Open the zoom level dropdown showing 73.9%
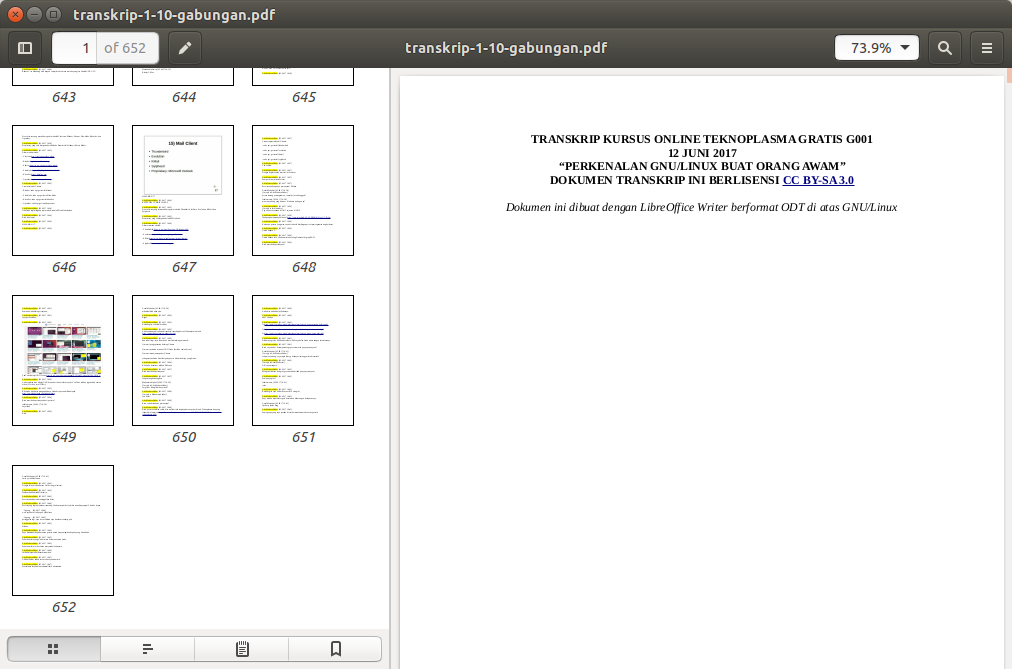The image size is (1012, 669). click(876, 47)
